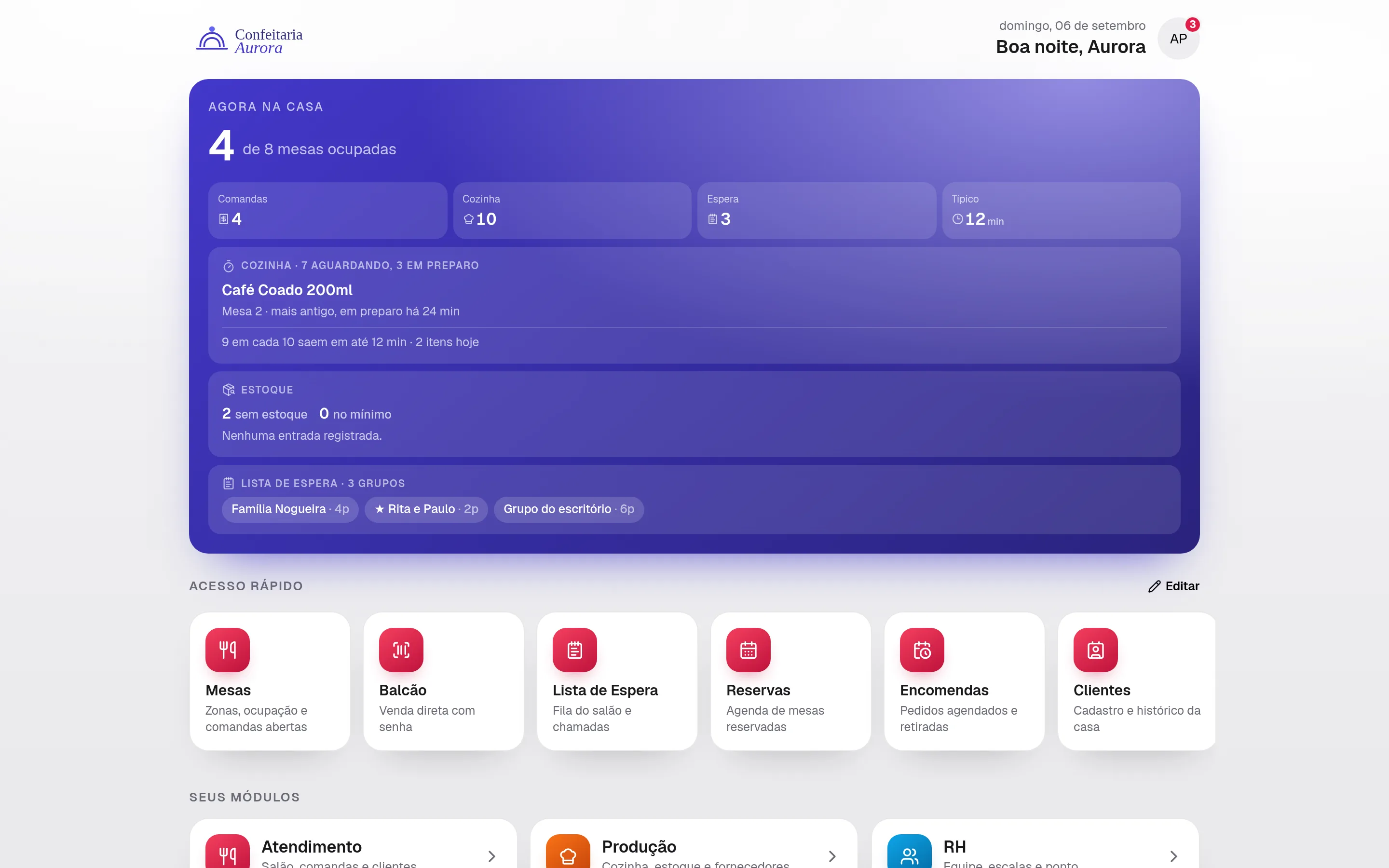Screen dimensions: 1389x868
Task: Click the Produção module title
Action: pos(639,847)
